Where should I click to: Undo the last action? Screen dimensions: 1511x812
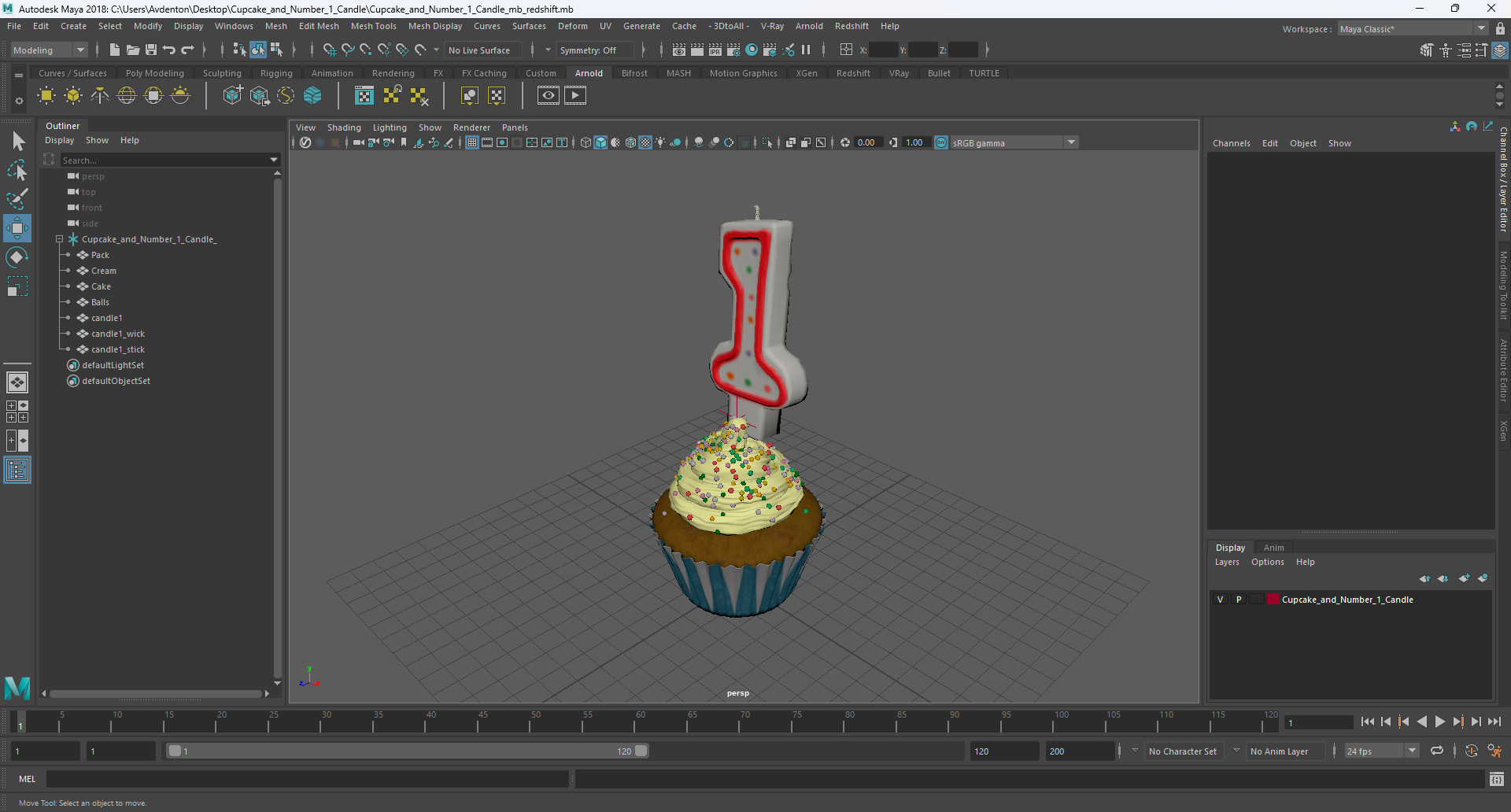(x=169, y=50)
